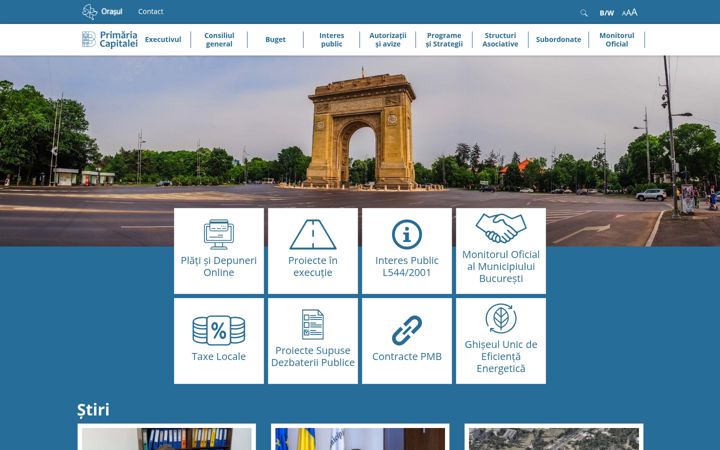Click the Știri section heading
The image size is (720, 450).
93,410
